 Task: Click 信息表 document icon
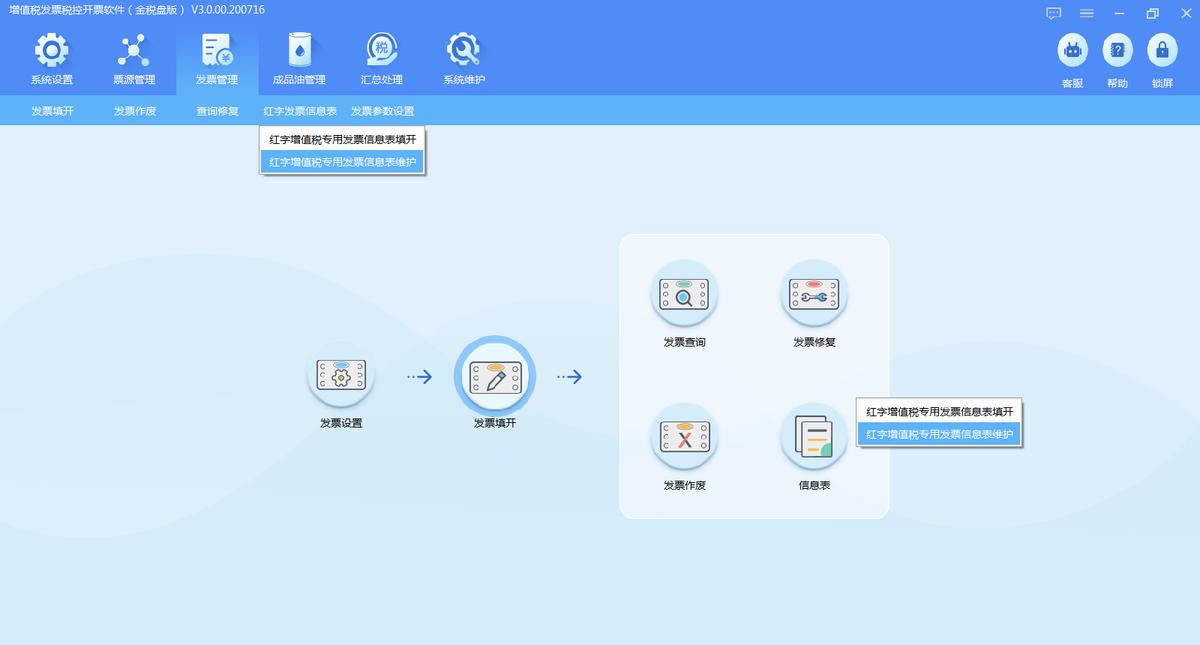pyautogui.click(x=814, y=436)
